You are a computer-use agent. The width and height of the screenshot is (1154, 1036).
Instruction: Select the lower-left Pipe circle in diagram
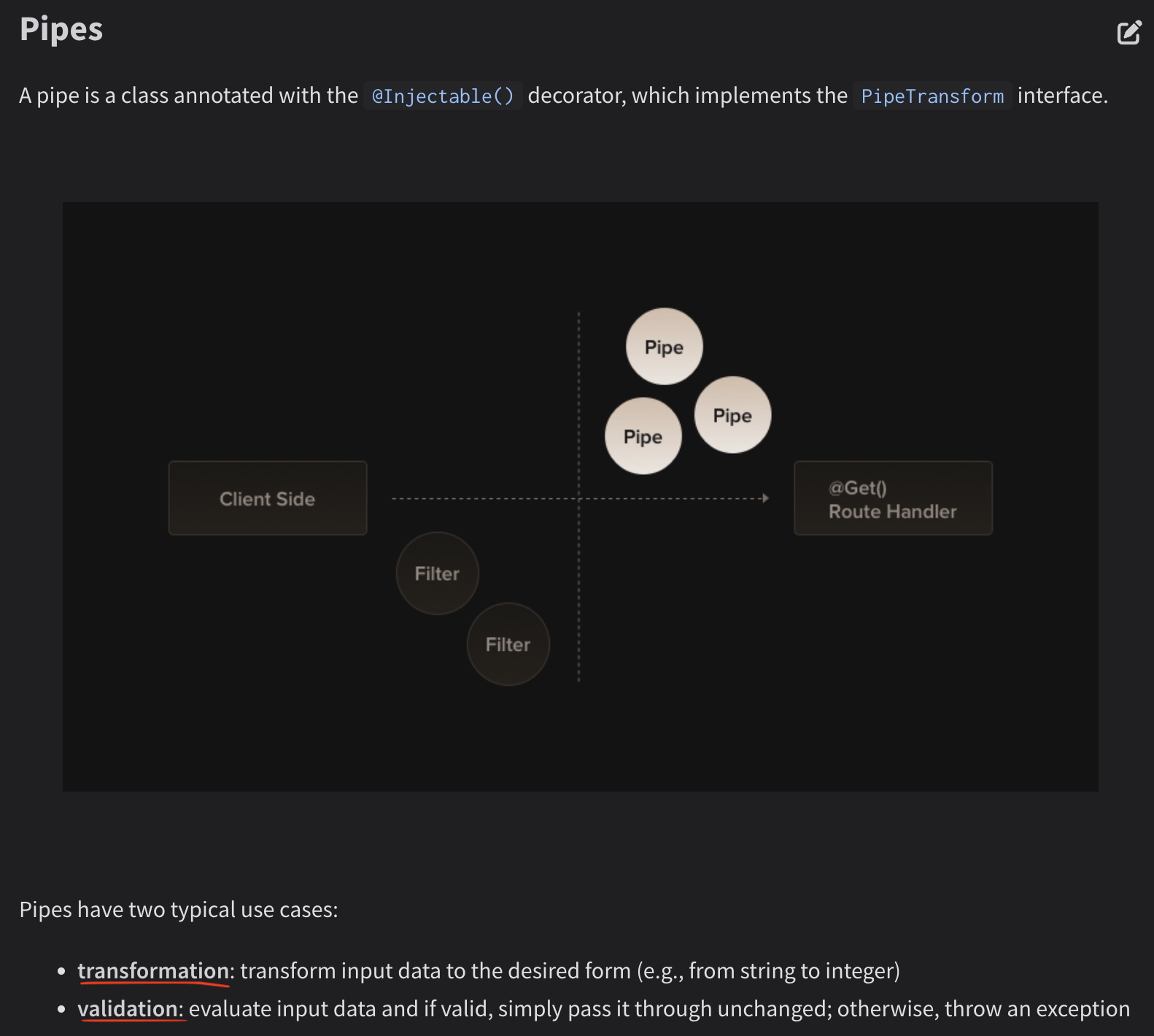643,436
